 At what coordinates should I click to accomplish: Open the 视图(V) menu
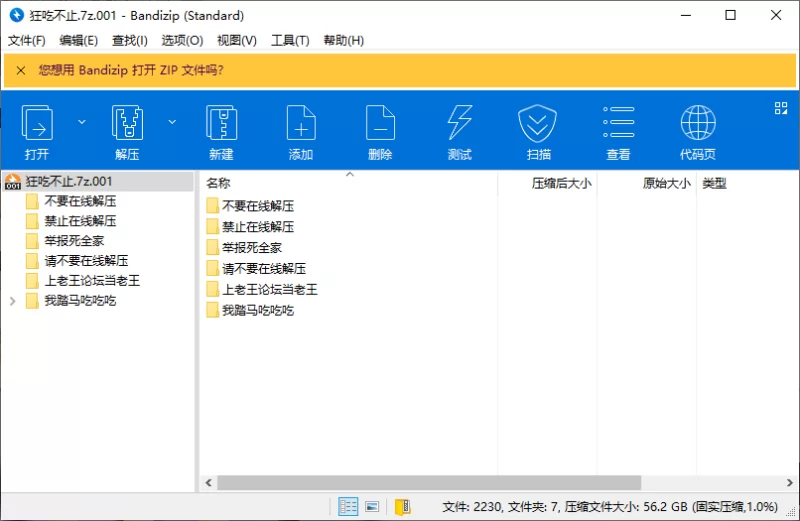tap(237, 40)
